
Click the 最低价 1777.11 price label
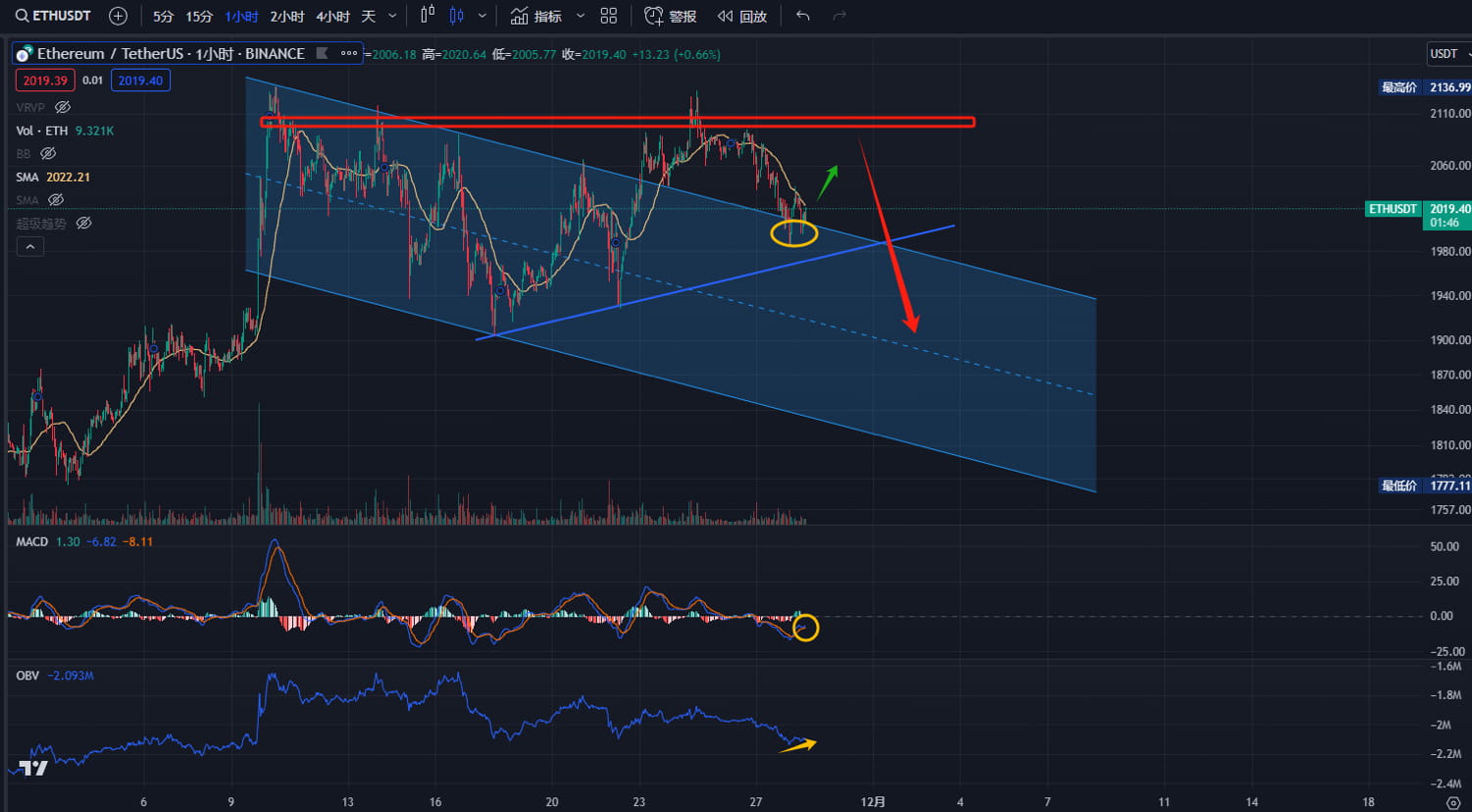[x=1425, y=485]
